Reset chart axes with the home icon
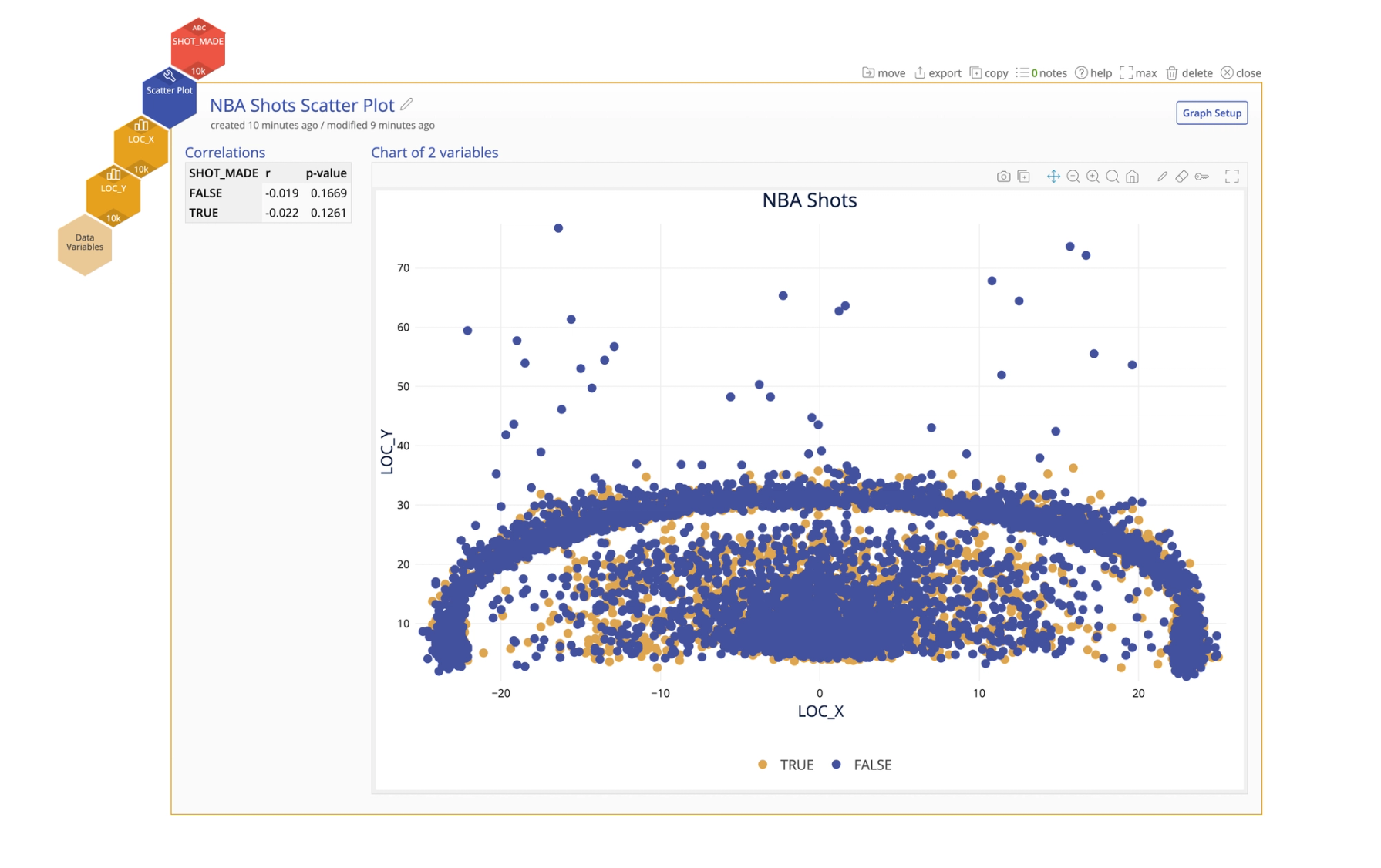Image resolution: width=1381 pixels, height=868 pixels. pyautogui.click(x=1132, y=177)
